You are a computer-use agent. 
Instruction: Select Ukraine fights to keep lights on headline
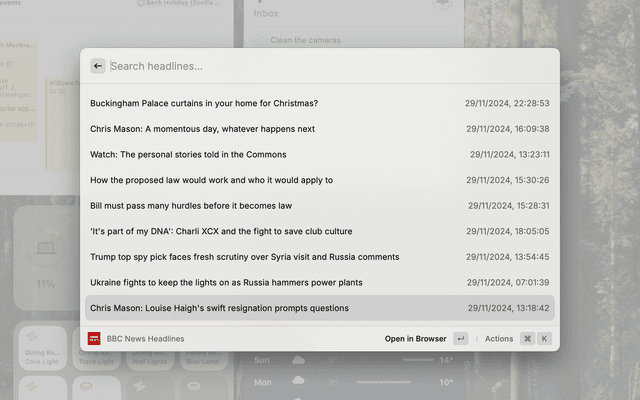(320, 282)
